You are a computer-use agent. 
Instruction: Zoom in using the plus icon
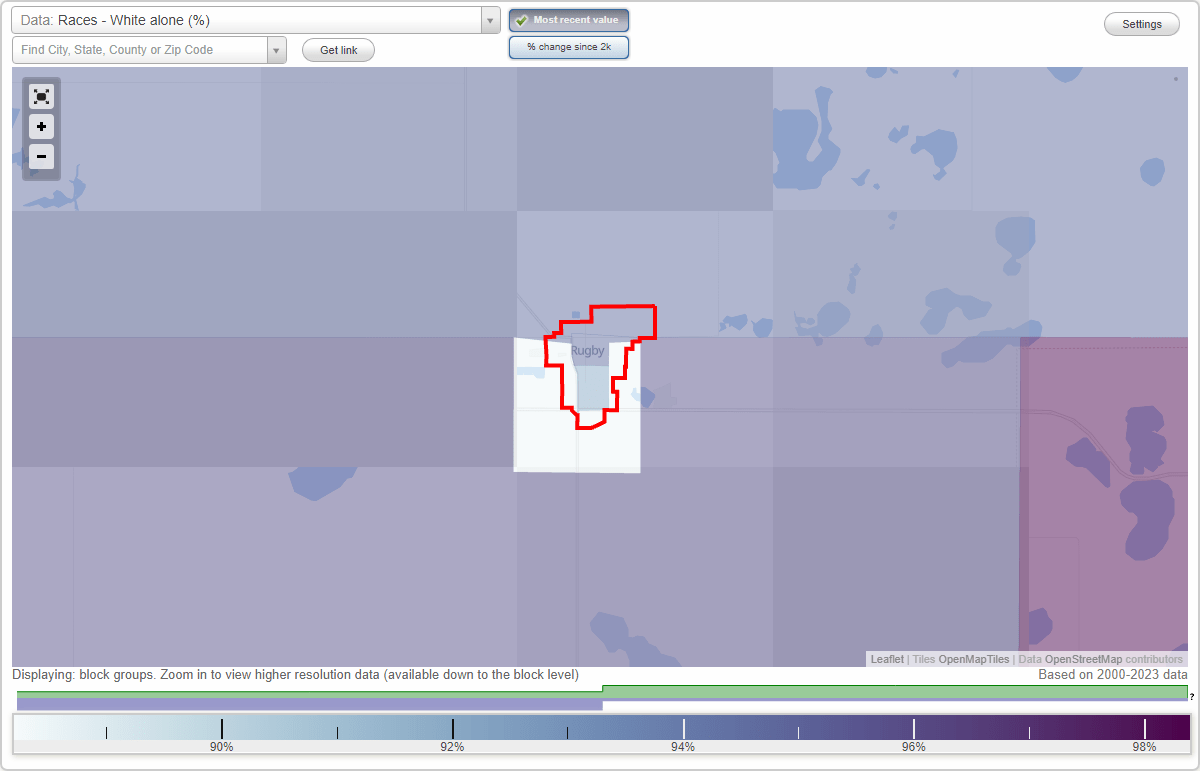coord(41,127)
